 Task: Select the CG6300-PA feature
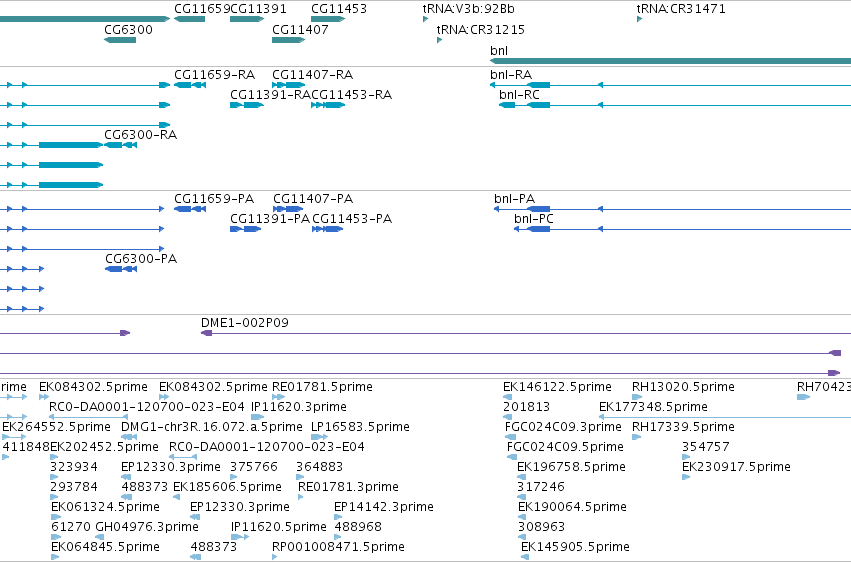[x=121, y=269]
